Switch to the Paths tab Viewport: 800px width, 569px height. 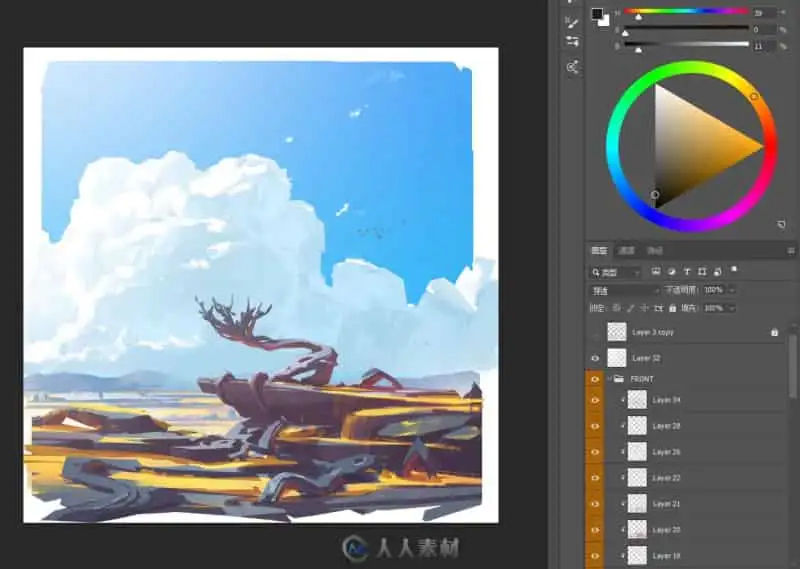pos(655,251)
